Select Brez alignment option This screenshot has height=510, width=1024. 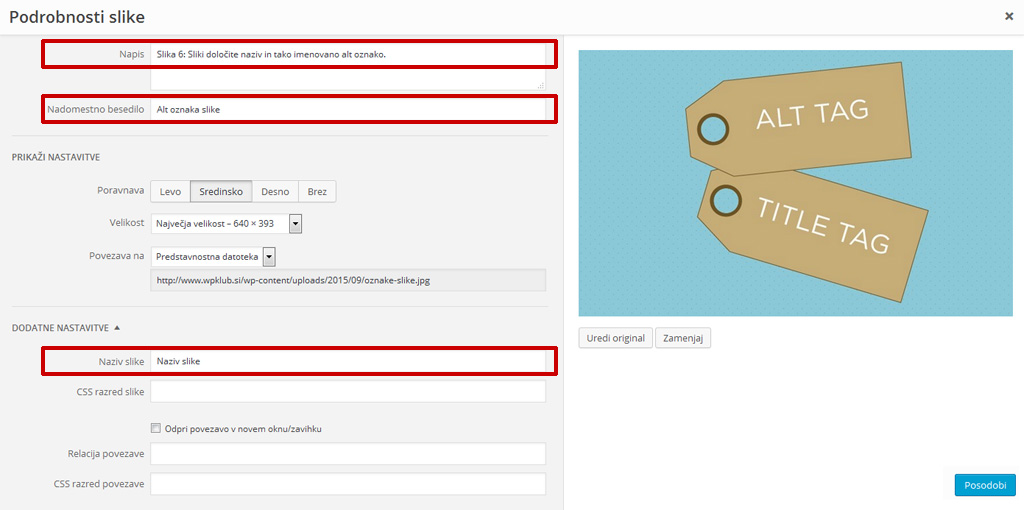[317, 192]
